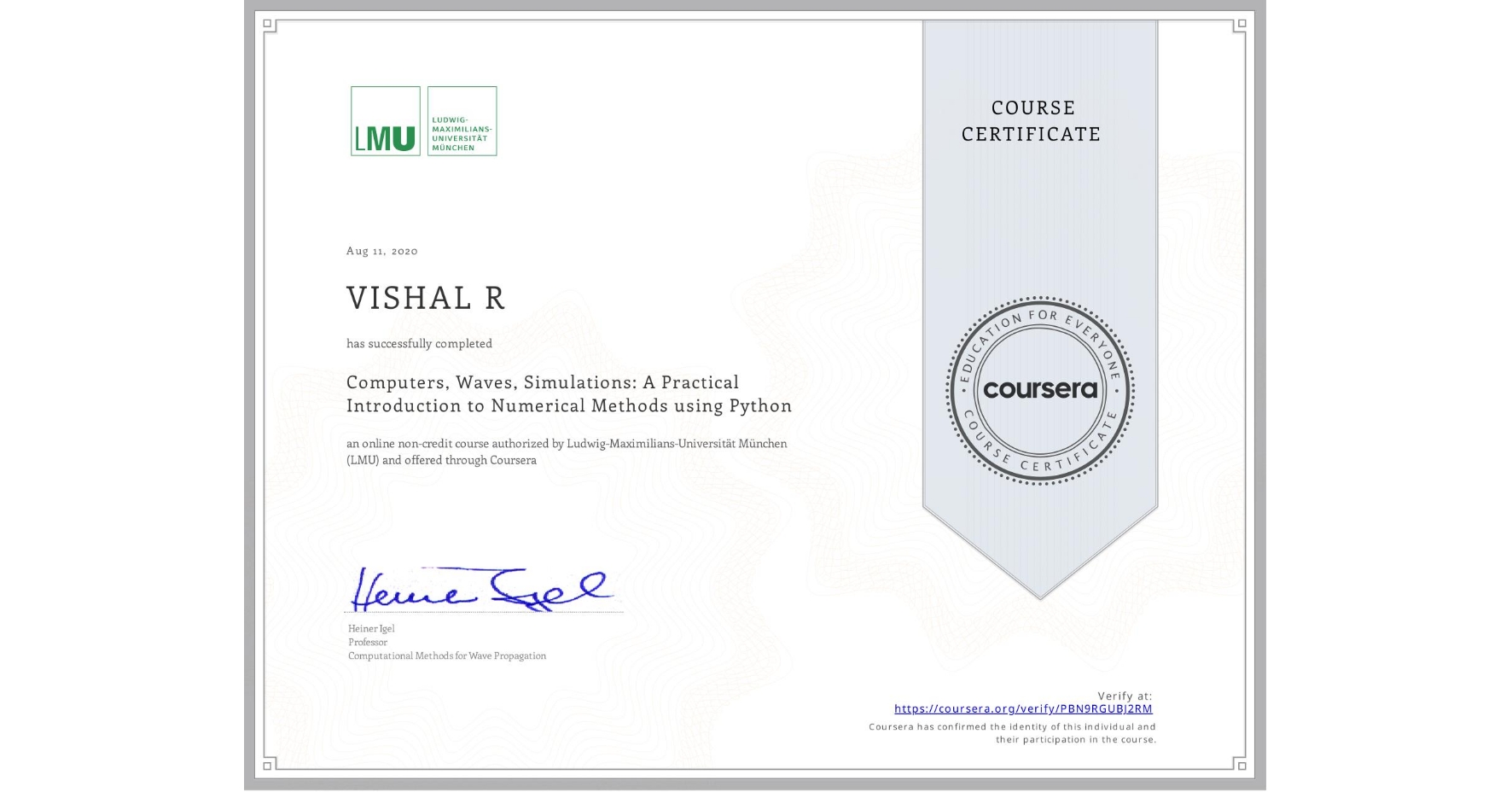This screenshot has width=1512, height=792.
Task: Click the green LMU logo square
Action: 386,122
